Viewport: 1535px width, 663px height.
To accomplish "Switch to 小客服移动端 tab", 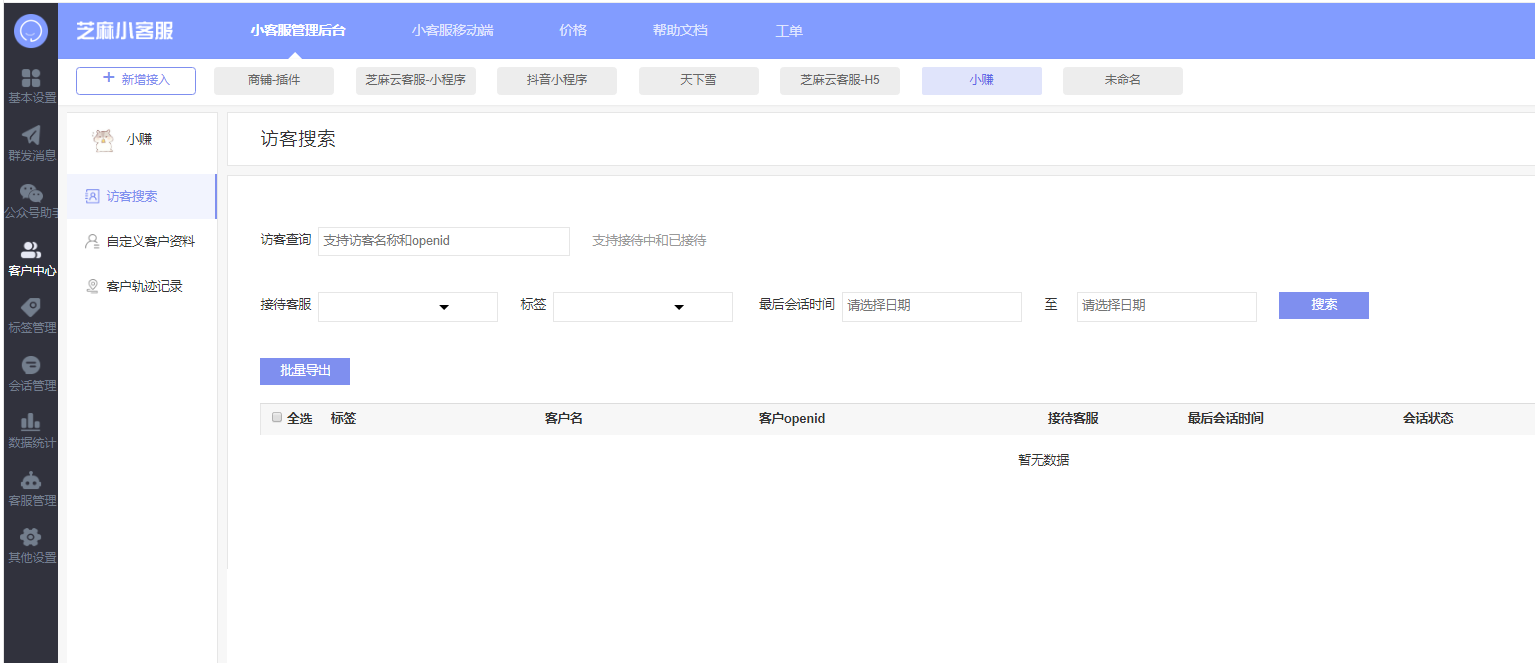I will [x=452, y=30].
